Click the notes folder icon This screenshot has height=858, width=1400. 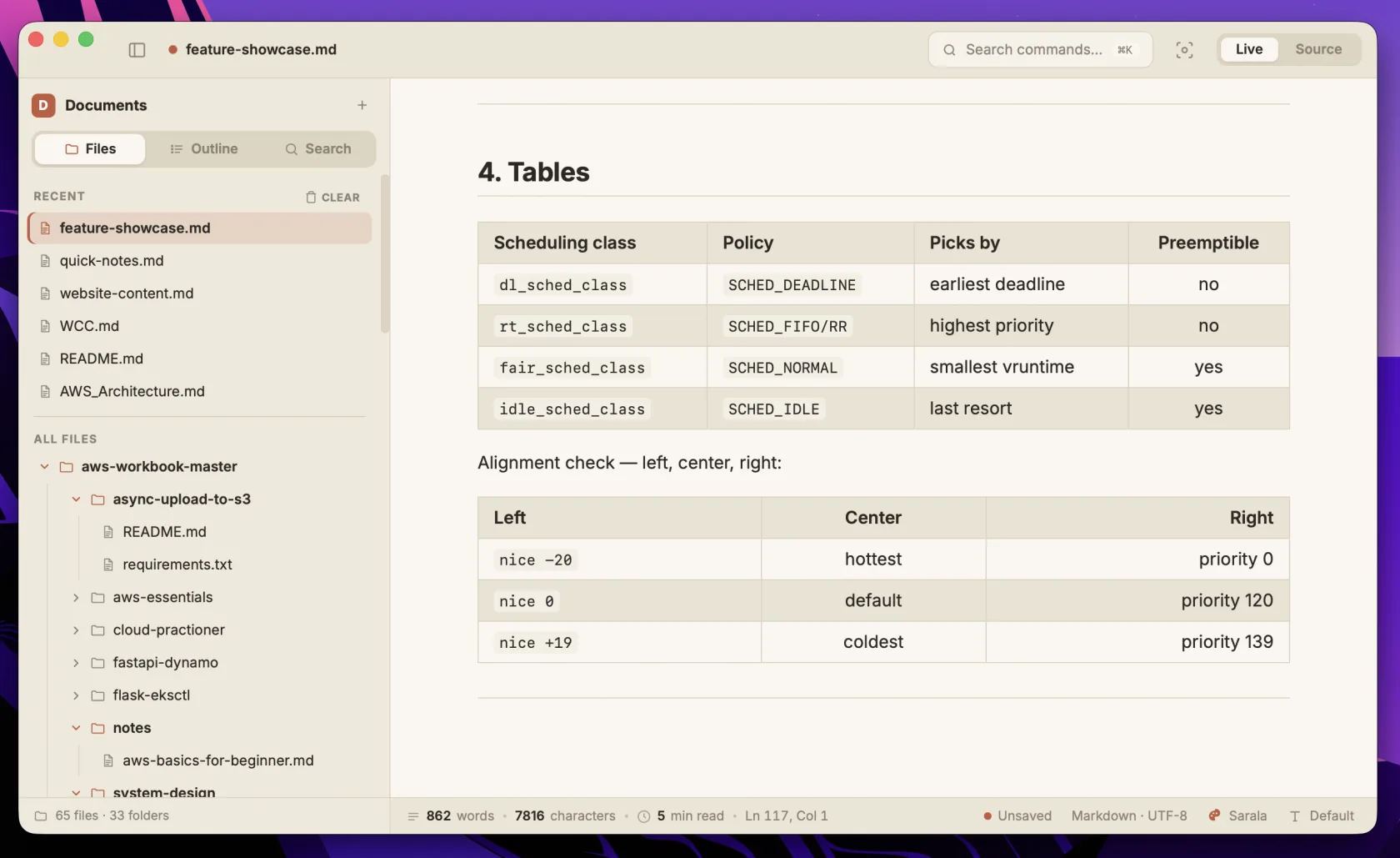[x=98, y=728]
